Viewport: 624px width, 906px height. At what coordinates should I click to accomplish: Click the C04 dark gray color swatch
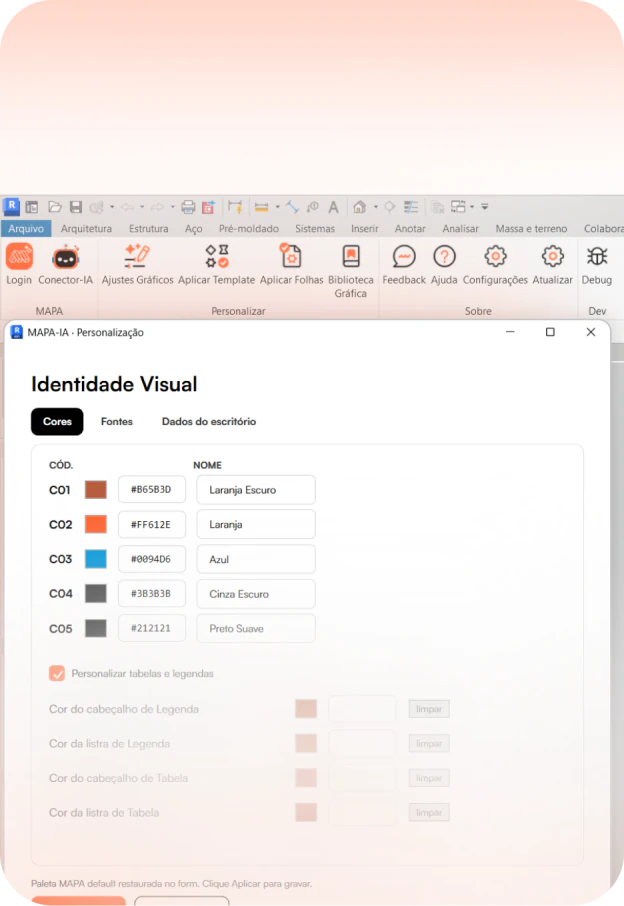pyautogui.click(x=96, y=593)
